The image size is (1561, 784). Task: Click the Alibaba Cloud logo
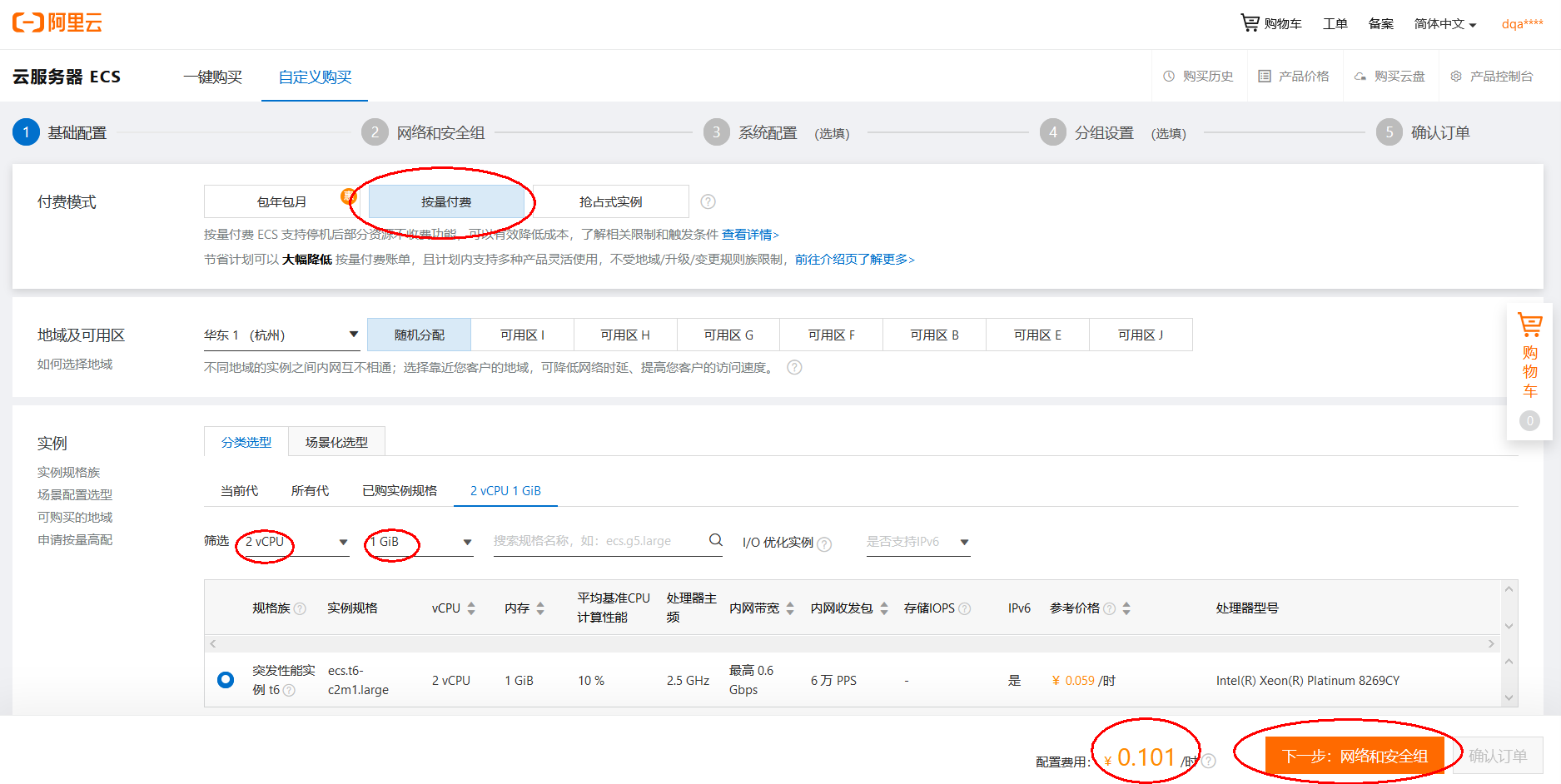pos(57,22)
